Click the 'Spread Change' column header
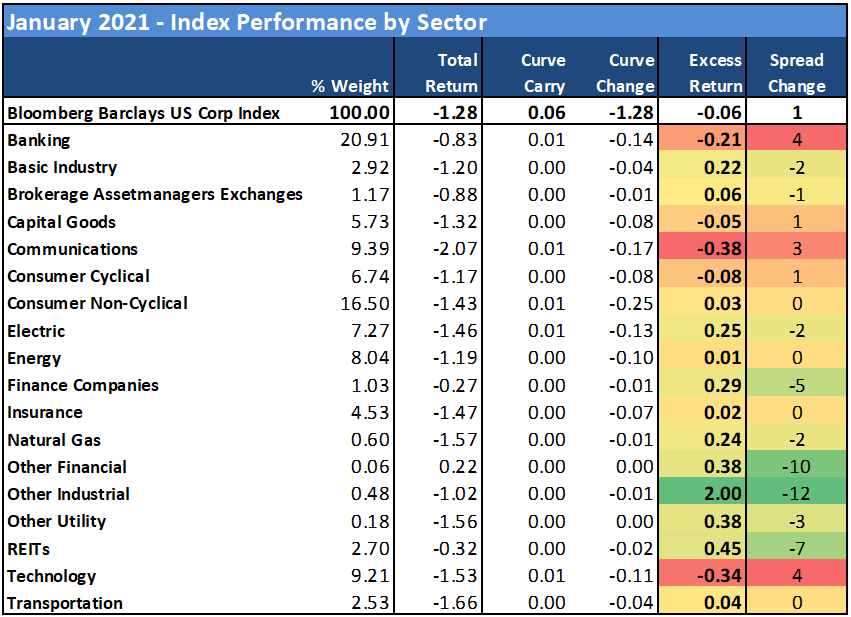Image resolution: width=851 pixels, height=617 pixels. [797, 73]
